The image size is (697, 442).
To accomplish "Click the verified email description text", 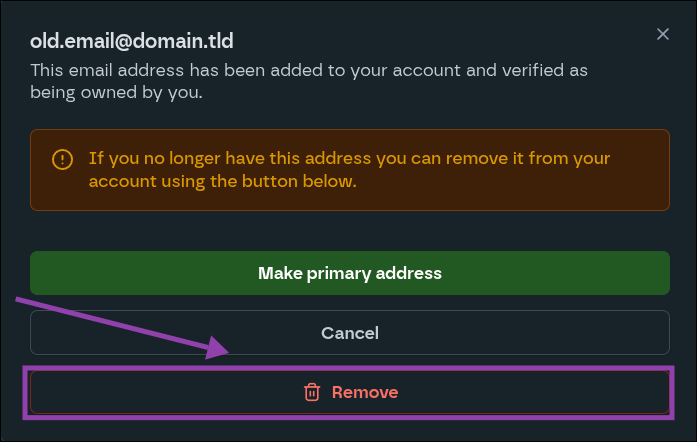I will 308,83.
